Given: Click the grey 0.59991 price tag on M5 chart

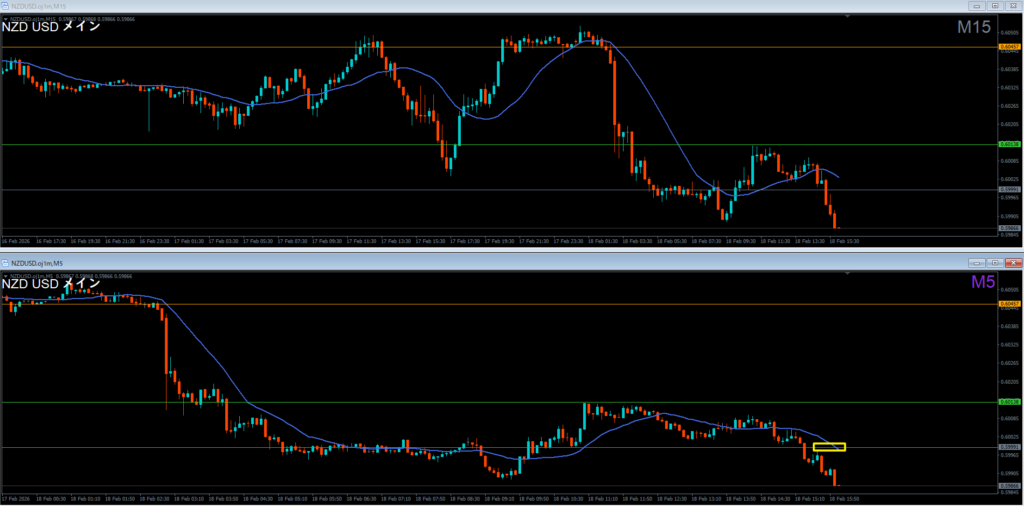Looking at the screenshot, I should click(x=1007, y=447).
